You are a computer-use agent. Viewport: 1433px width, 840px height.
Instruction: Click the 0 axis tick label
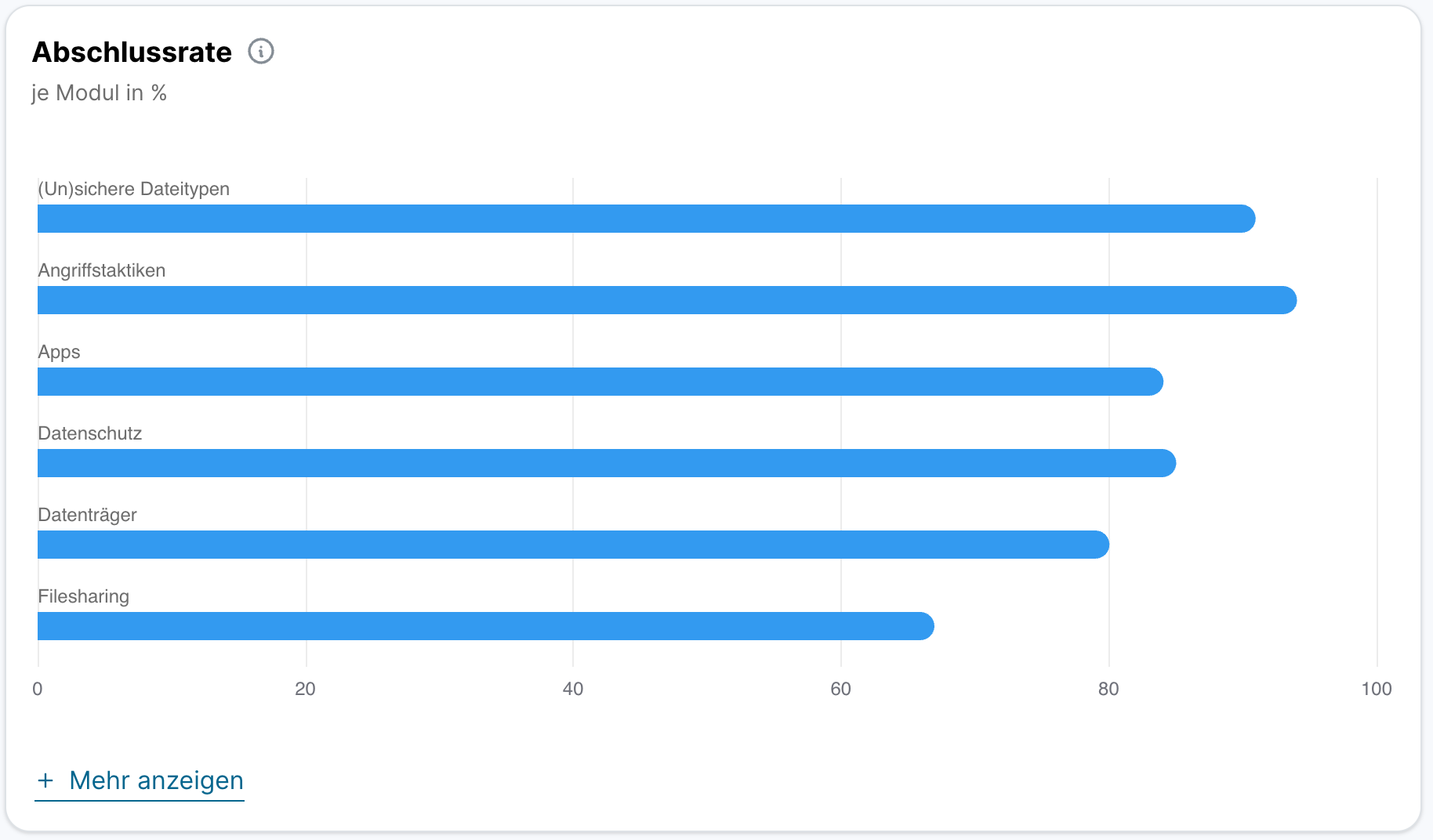point(38,689)
